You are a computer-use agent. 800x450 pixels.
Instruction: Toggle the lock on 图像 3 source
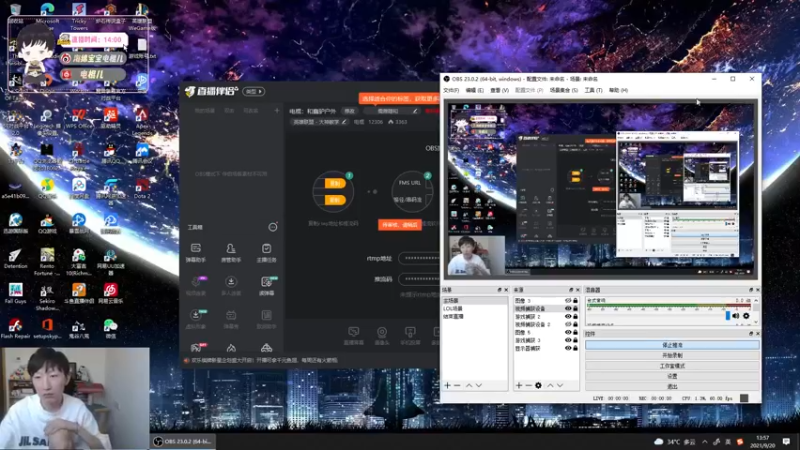point(576,301)
